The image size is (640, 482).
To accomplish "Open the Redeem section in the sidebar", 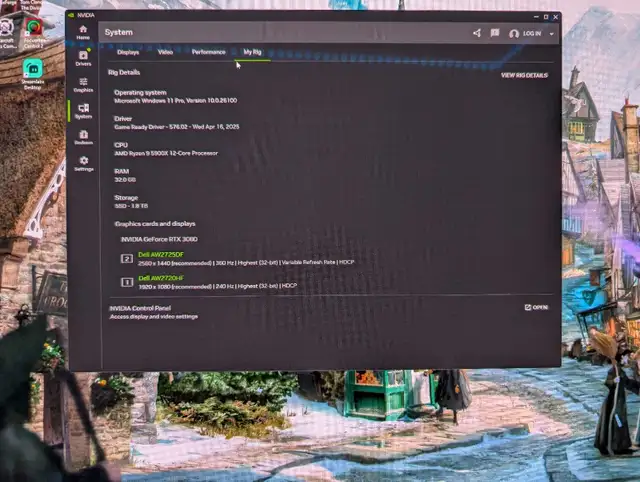I will [84, 138].
